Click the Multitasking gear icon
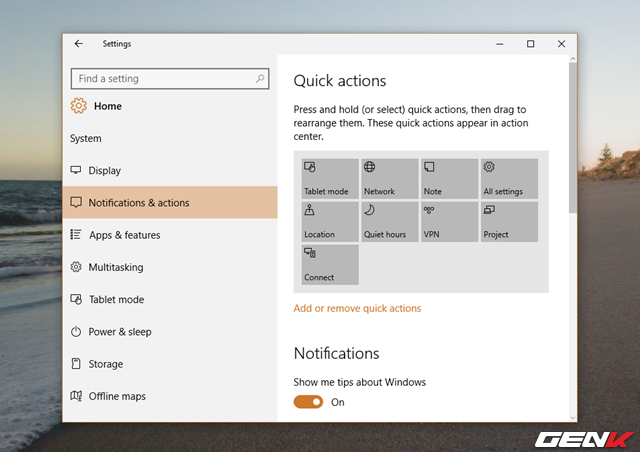This screenshot has width=640, height=452. click(76, 267)
